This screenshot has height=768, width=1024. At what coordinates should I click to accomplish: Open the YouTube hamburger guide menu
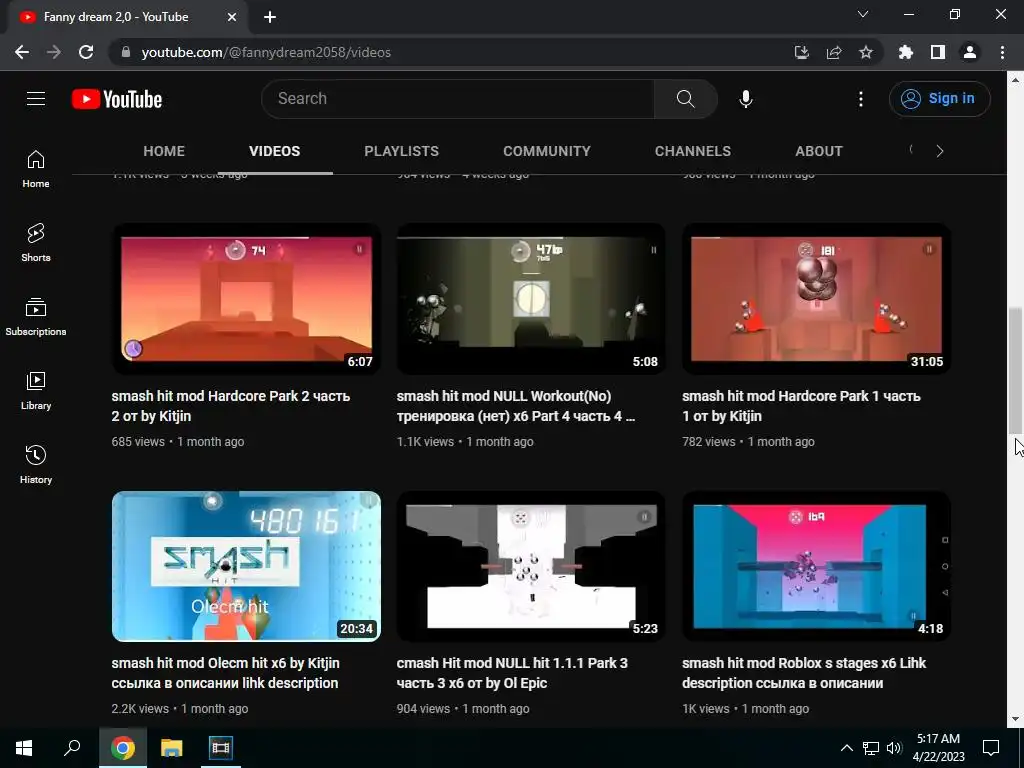coord(36,99)
